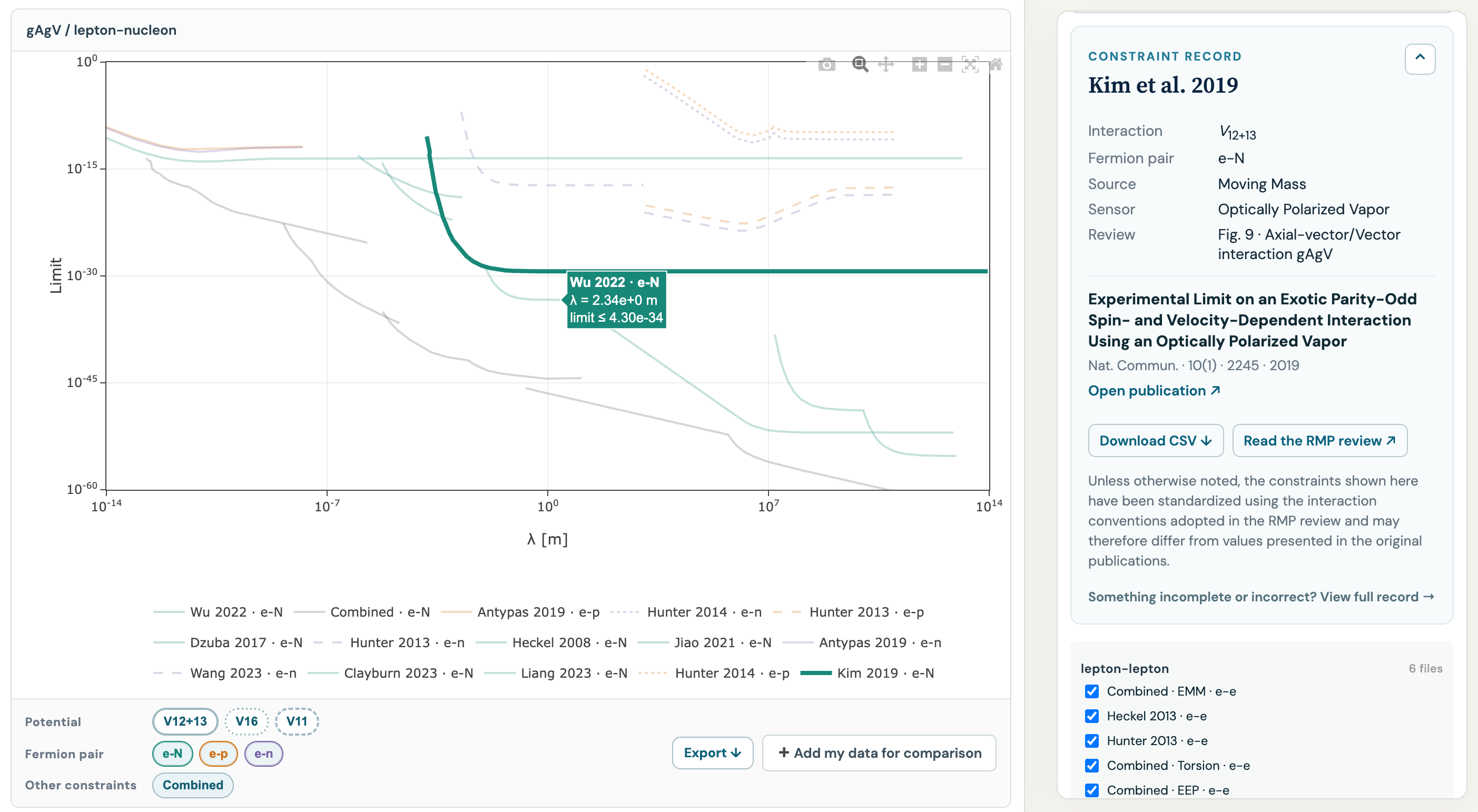Toggle Antypas 2019 · e-n legend entry
Screen dimensions: 1478x812
pos(862,642)
